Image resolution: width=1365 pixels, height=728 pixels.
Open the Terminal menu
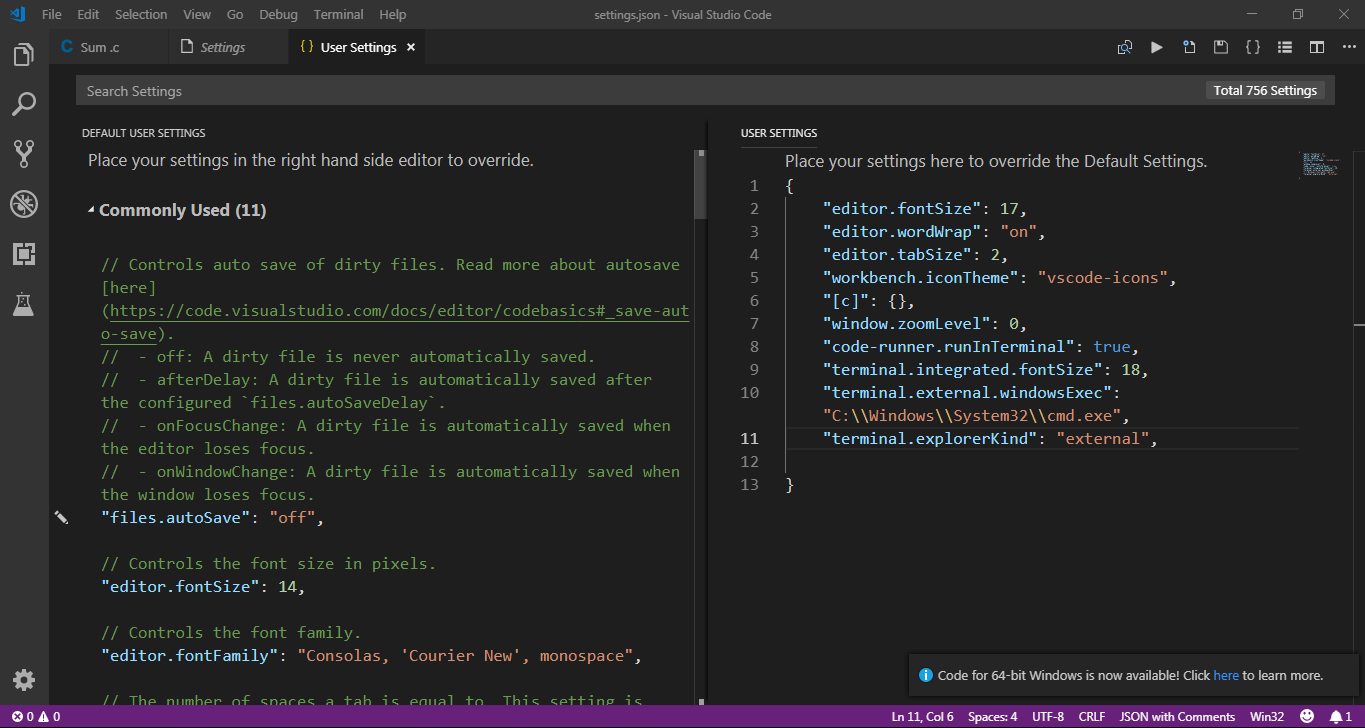point(338,14)
